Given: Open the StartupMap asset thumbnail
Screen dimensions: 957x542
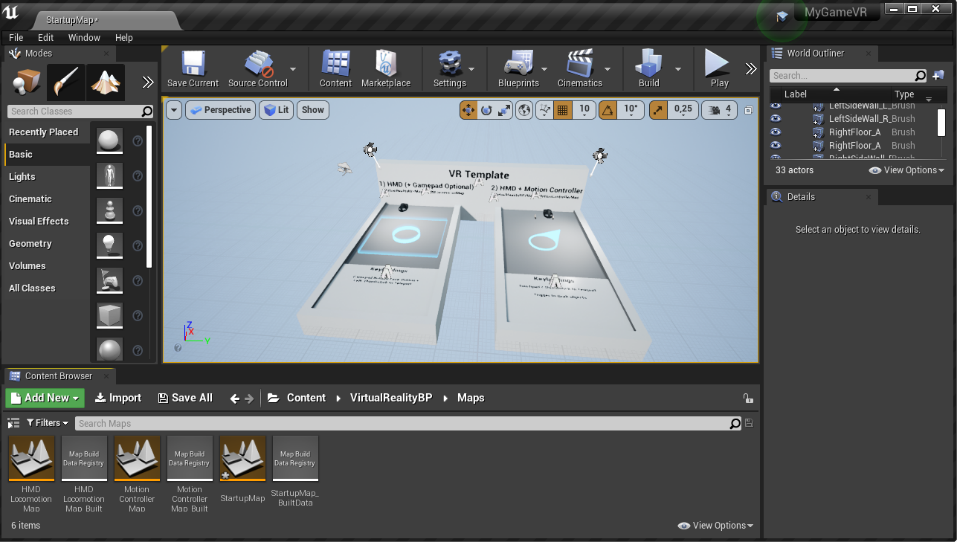Looking at the screenshot, I should [x=242, y=458].
